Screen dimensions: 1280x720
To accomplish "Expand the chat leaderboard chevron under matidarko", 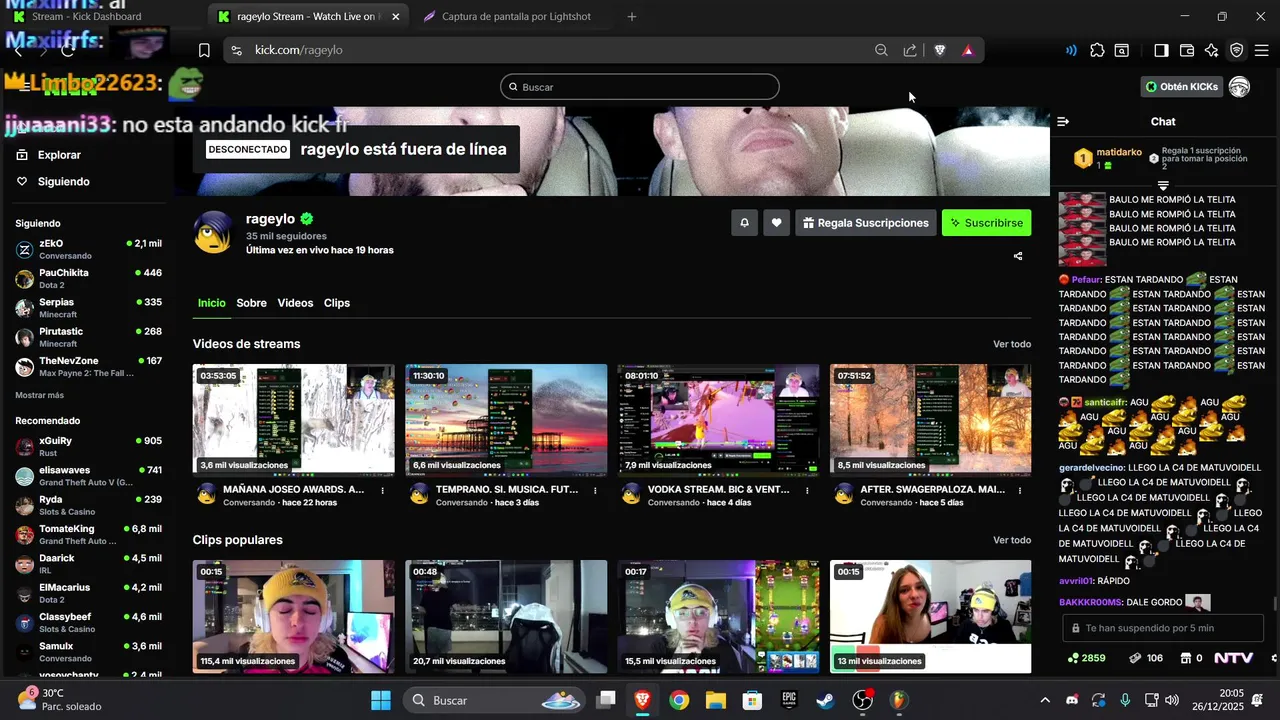I will tap(1163, 186).
